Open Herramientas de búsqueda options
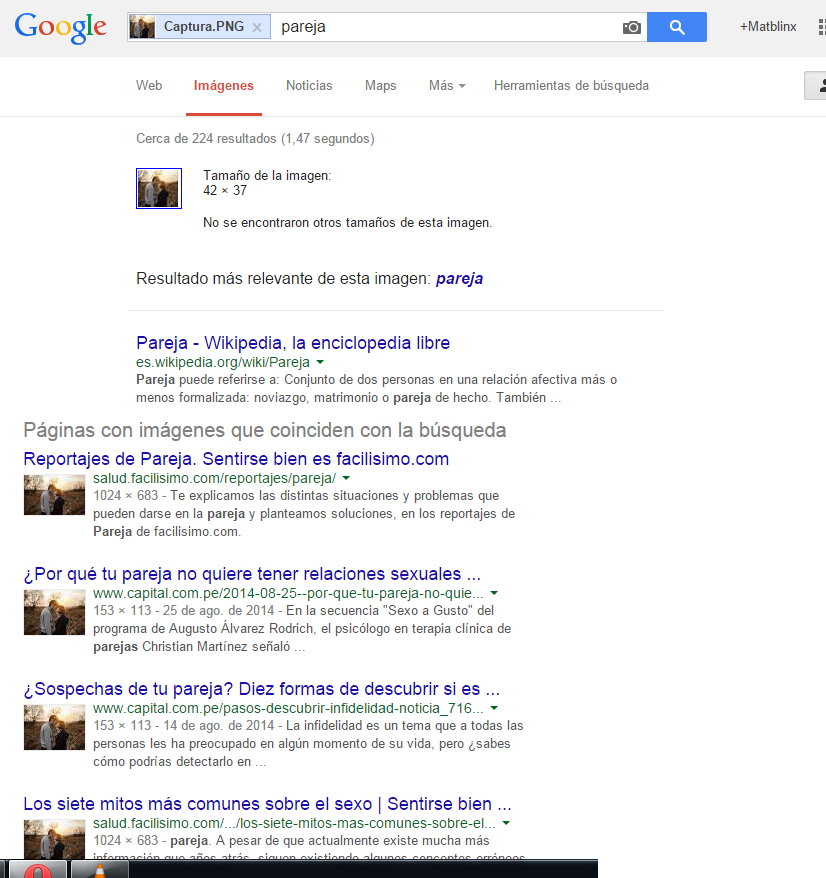 571,86
